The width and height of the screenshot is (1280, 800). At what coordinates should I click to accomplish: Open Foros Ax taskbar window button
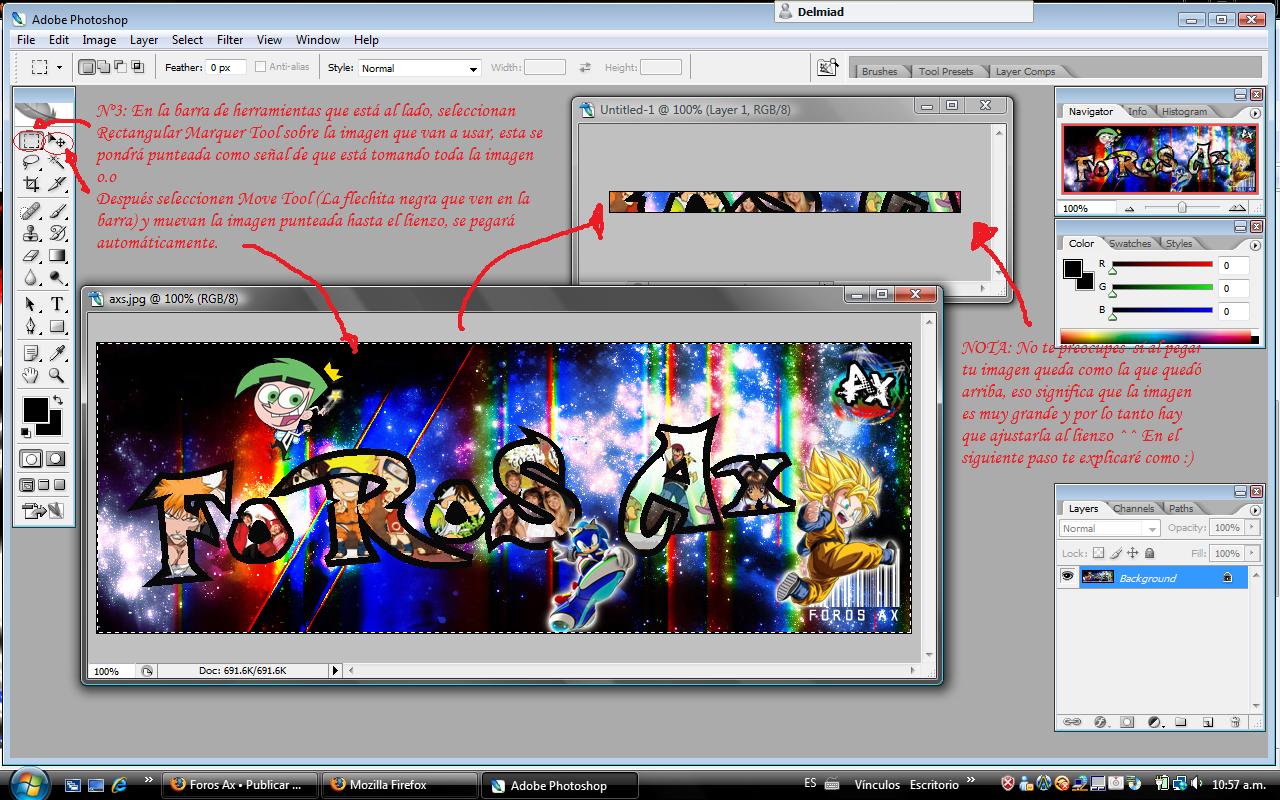[x=238, y=785]
